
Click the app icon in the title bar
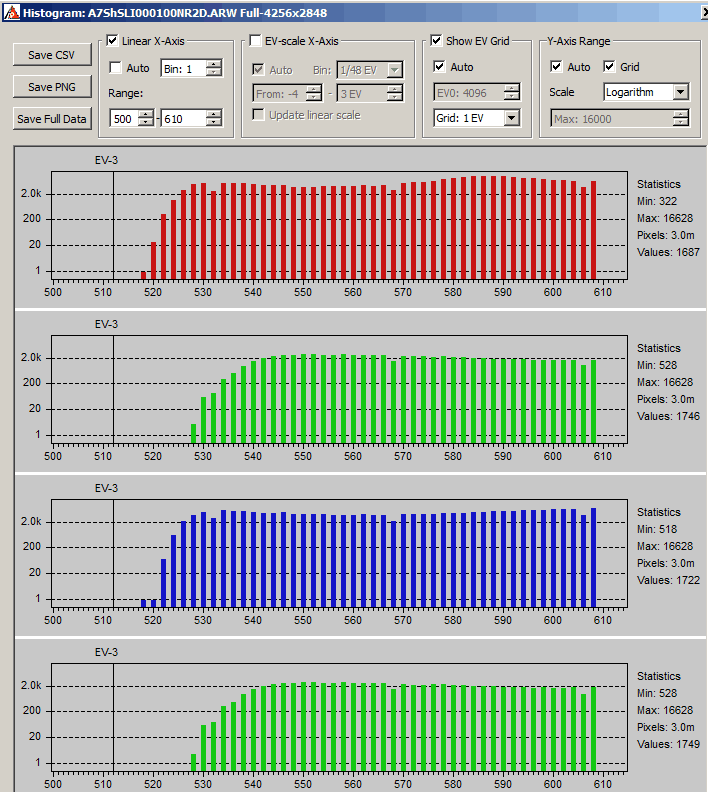tap(10, 10)
